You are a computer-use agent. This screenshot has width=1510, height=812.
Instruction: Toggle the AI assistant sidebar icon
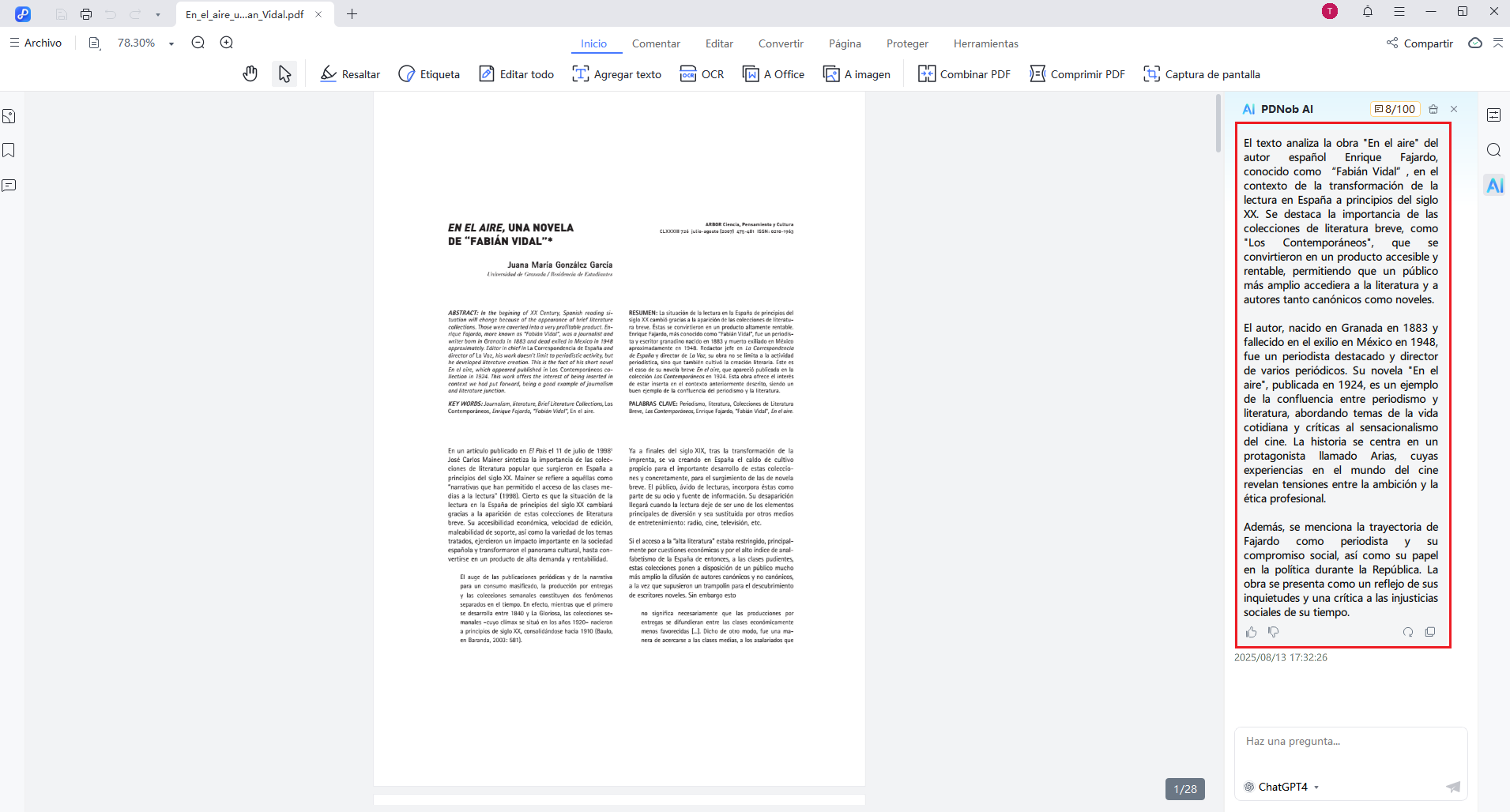[x=1494, y=186]
